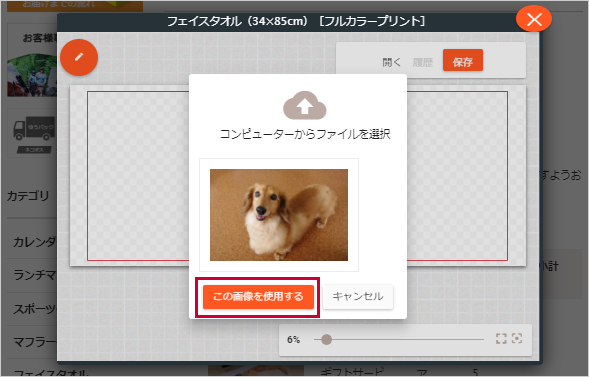
Task: Click the キャンセル button
Action: tap(358, 297)
